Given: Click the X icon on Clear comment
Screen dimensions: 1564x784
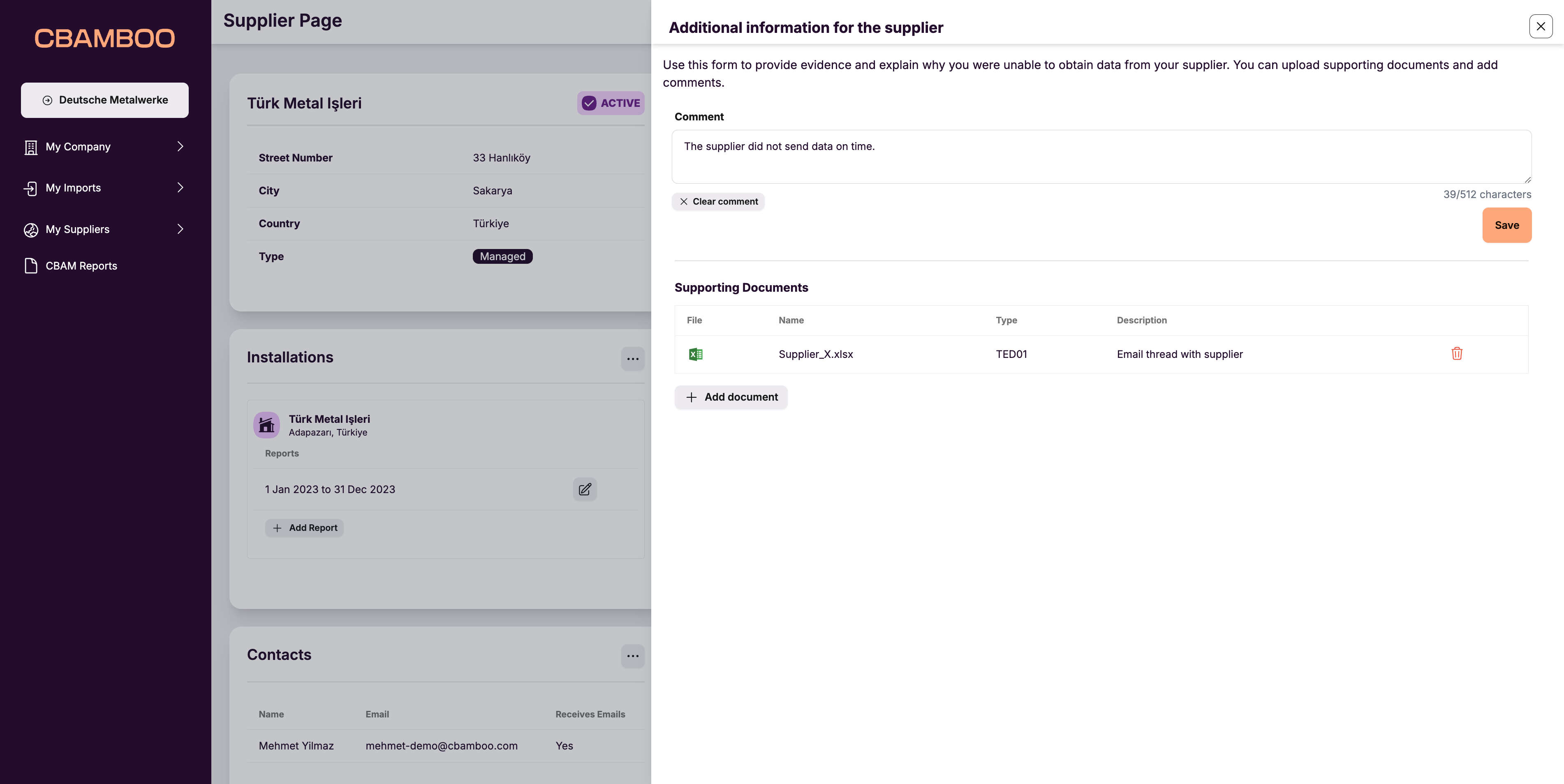Looking at the screenshot, I should pos(684,201).
